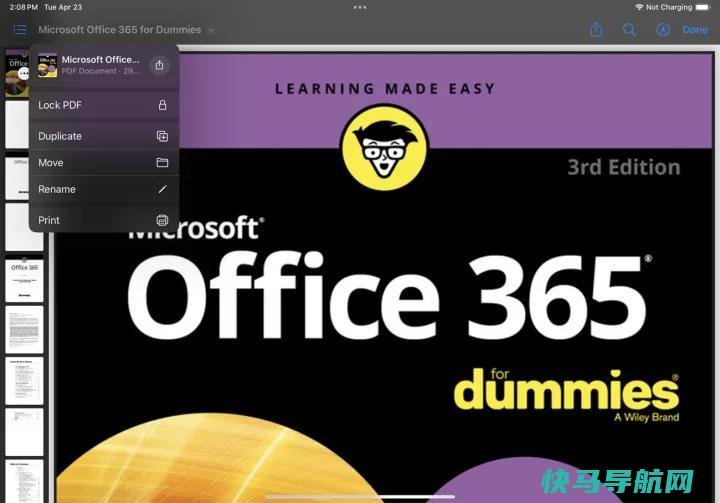Viewport: 720px width, 503px height.
Task: Tap the Microsoft Office file name in popup
Action: [x=100, y=60]
